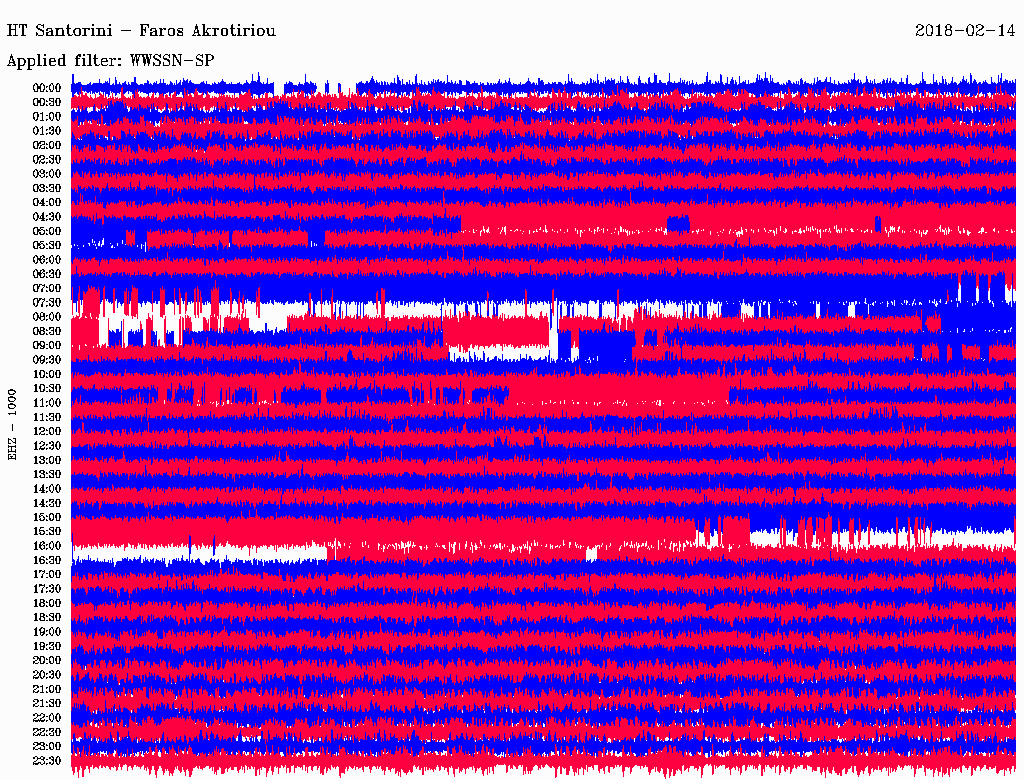
Task: Click the 20:00 time label
Action: point(47,660)
